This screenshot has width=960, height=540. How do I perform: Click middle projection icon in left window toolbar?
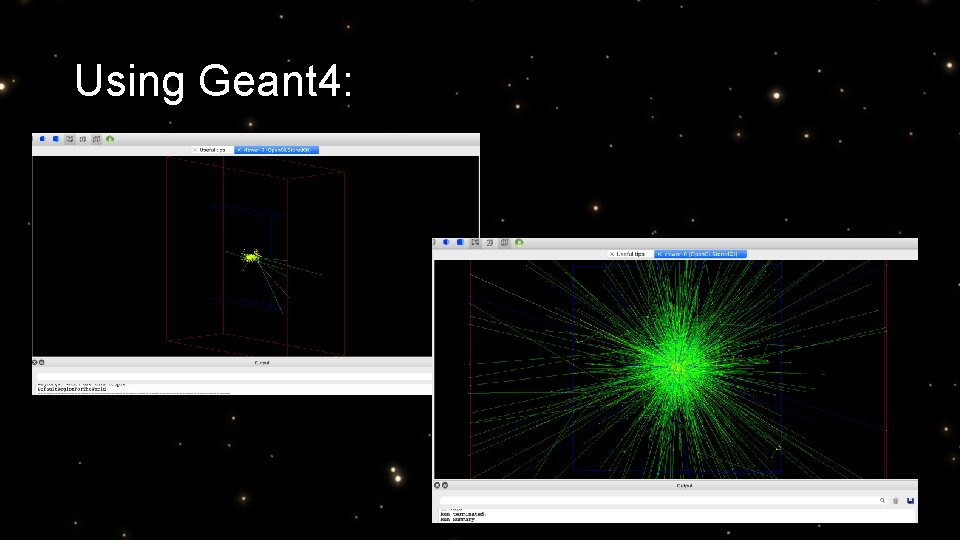[x=83, y=139]
